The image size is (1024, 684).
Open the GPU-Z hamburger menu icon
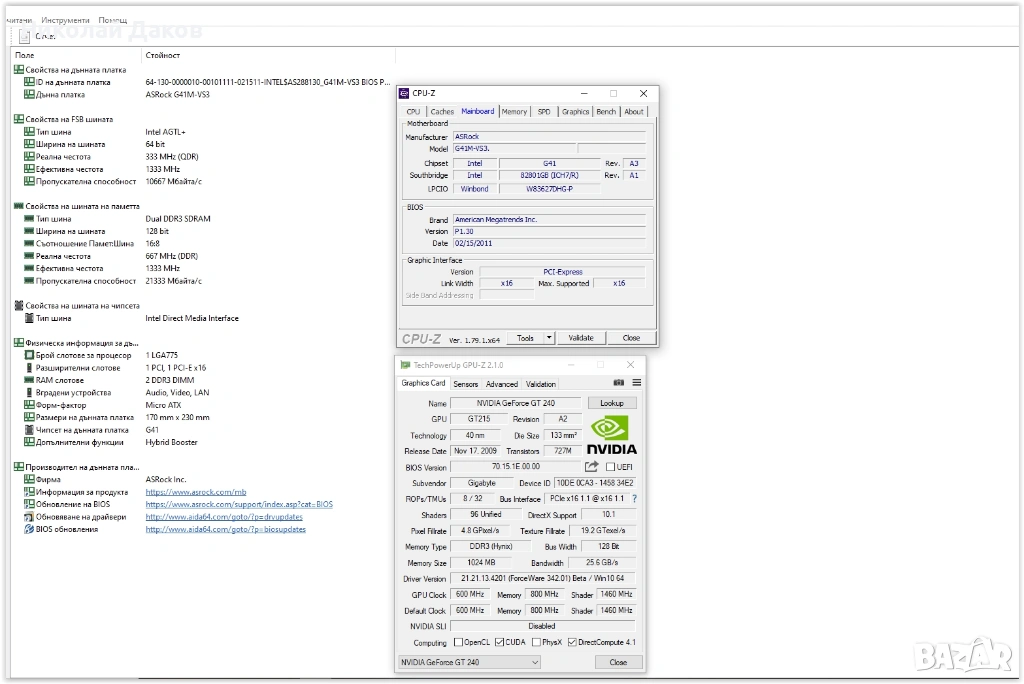636,383
